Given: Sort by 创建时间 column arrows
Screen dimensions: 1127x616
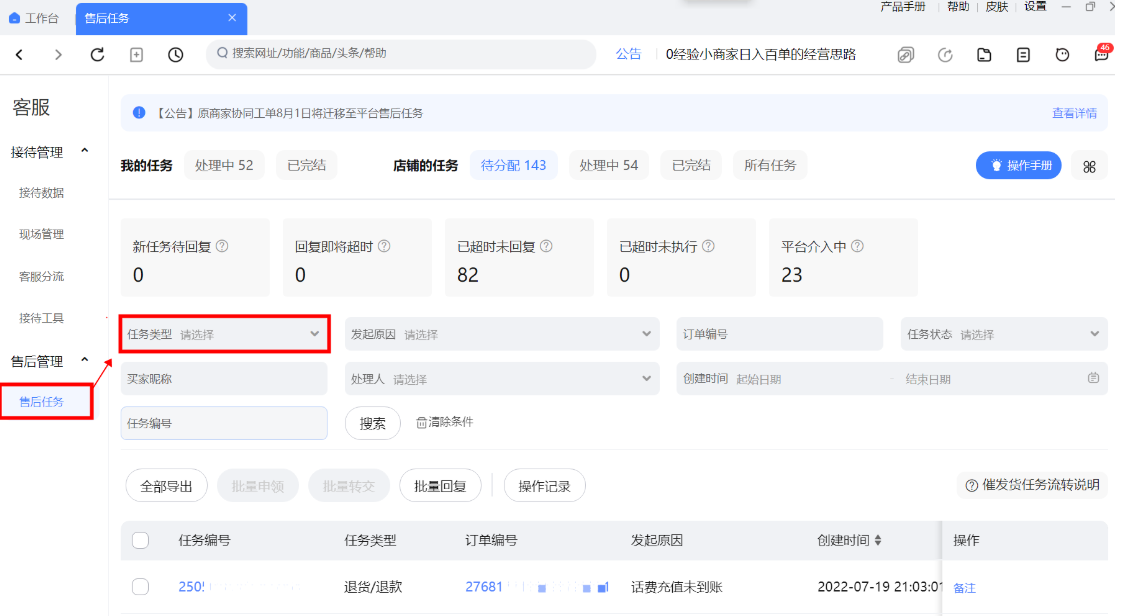Looking at the screenshot, I should [878, 540].
